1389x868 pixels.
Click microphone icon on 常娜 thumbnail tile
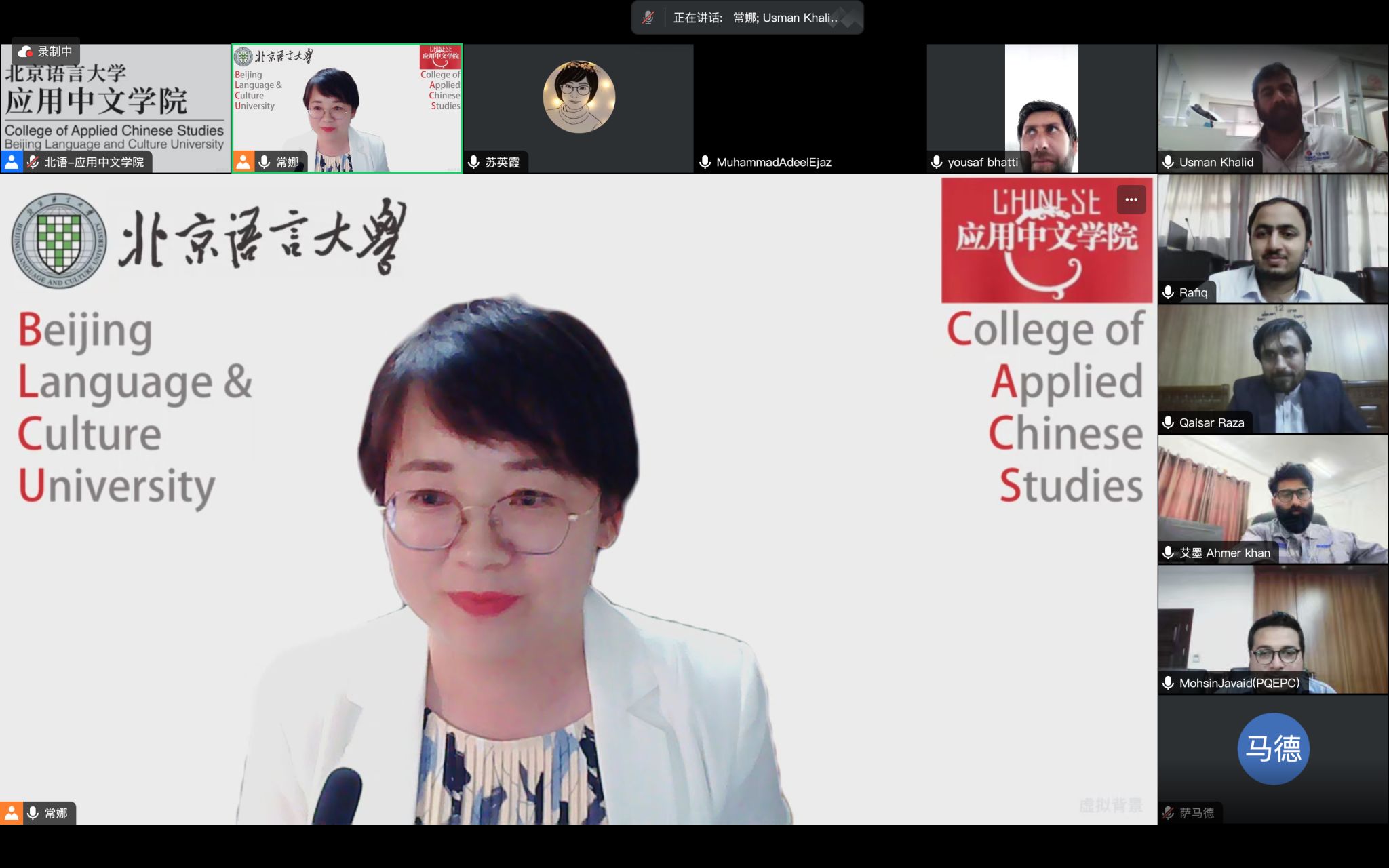pos(265,162)
